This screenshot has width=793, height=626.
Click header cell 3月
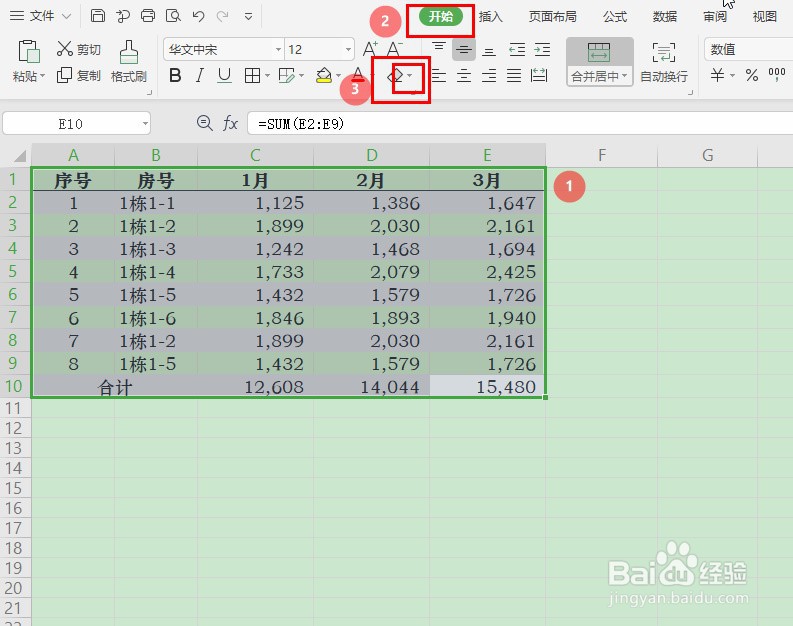[487, 180]
